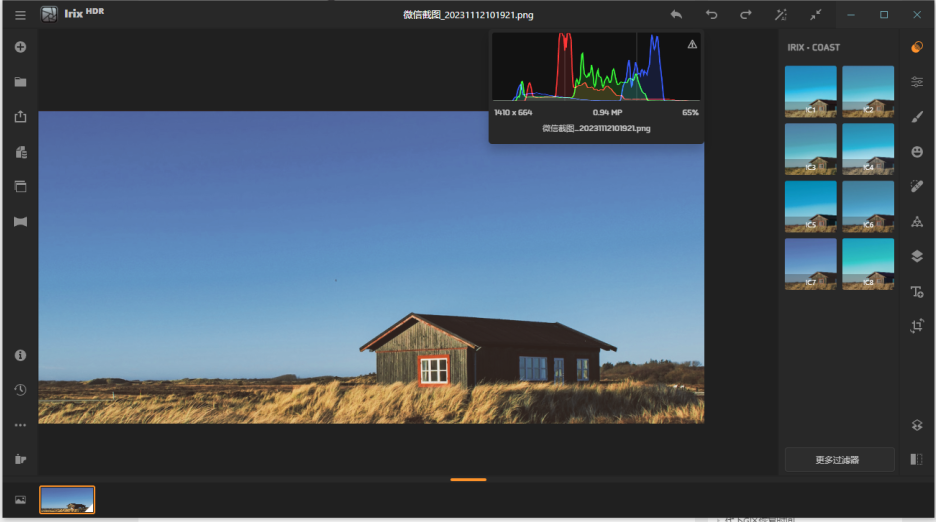Apply the IC4 coast filter
The width and height of the screenshot is (936, 522).
(868, 149)
